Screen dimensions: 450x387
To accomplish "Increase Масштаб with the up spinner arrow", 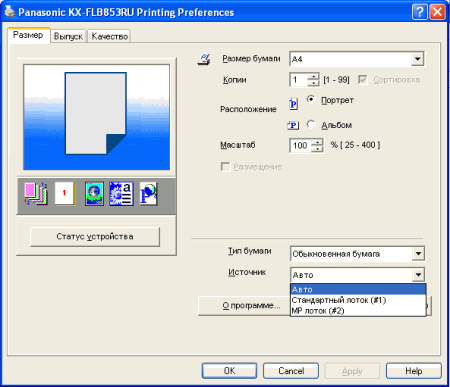I will [317, 142].
